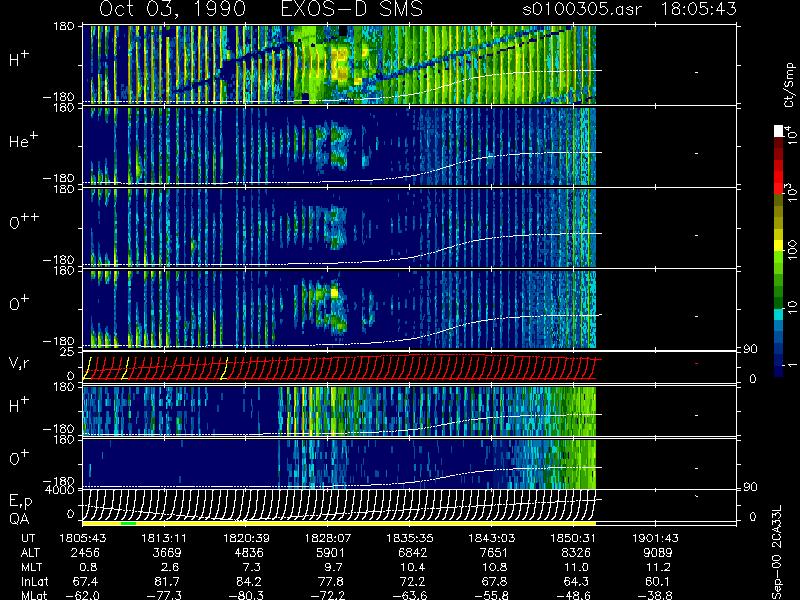This screenshot has width=800, height=600.
Task: Click the 'V,r' panel label
Action: (21, 364)
